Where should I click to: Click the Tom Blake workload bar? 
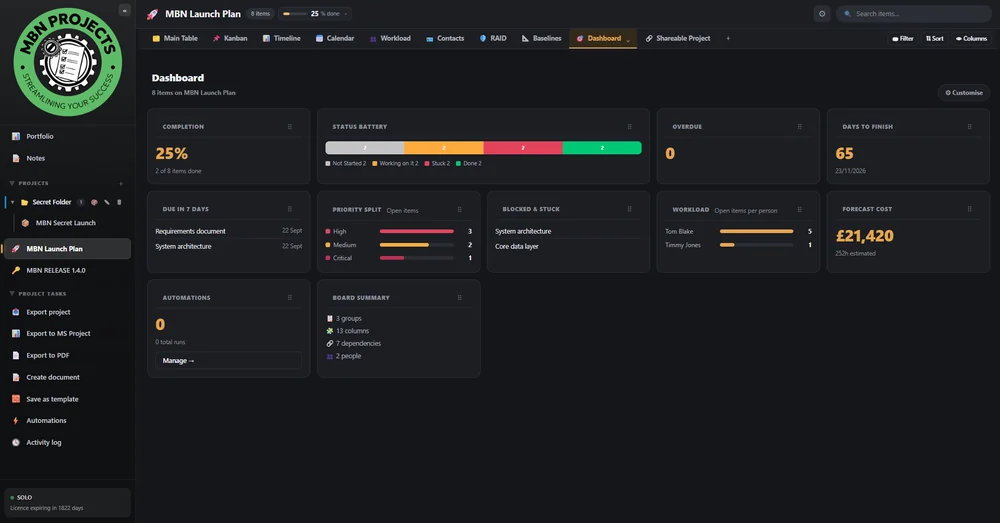pyautogui.click(x=756, y=232)
